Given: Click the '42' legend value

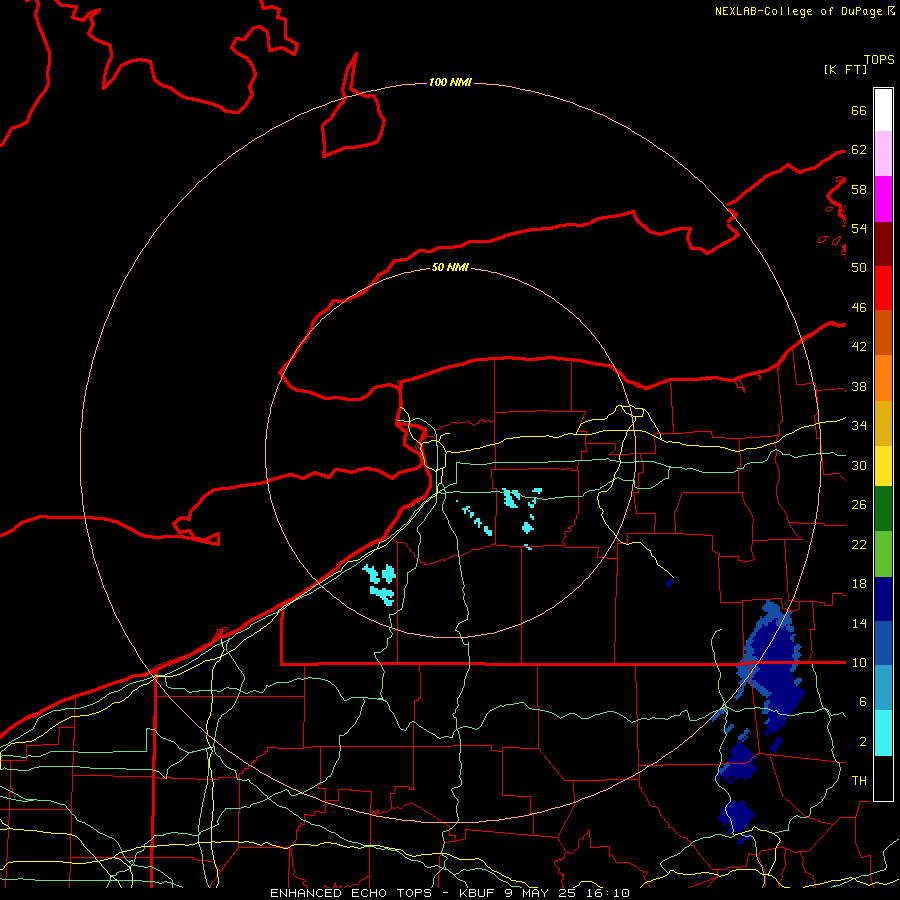Looking at the screenshot, I should (859, 347).
